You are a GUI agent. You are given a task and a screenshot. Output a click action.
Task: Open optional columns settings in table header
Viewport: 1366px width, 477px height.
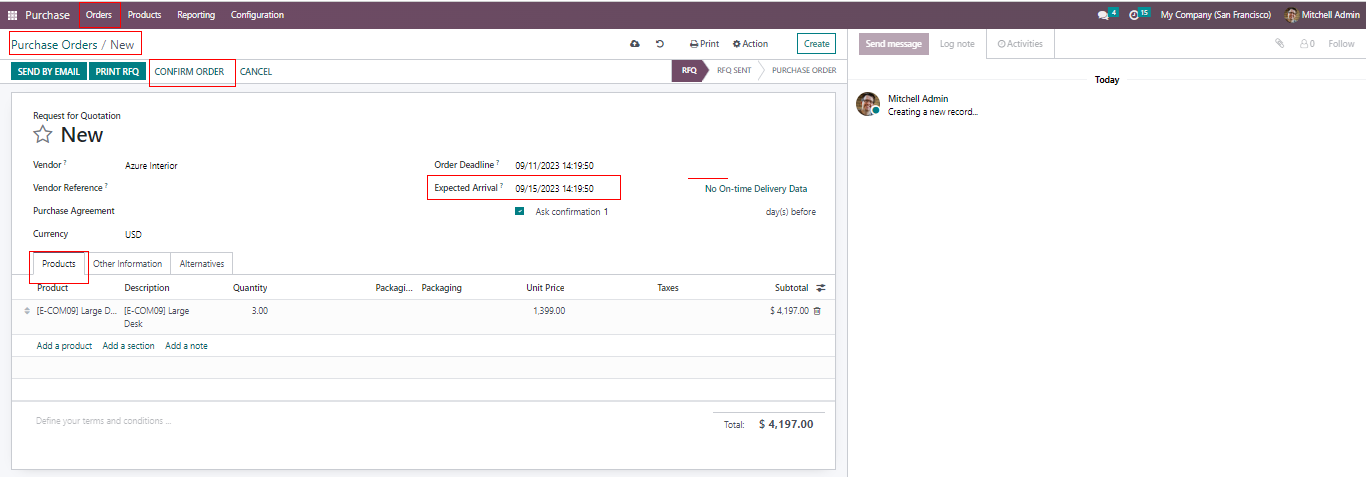pos(821,288)
